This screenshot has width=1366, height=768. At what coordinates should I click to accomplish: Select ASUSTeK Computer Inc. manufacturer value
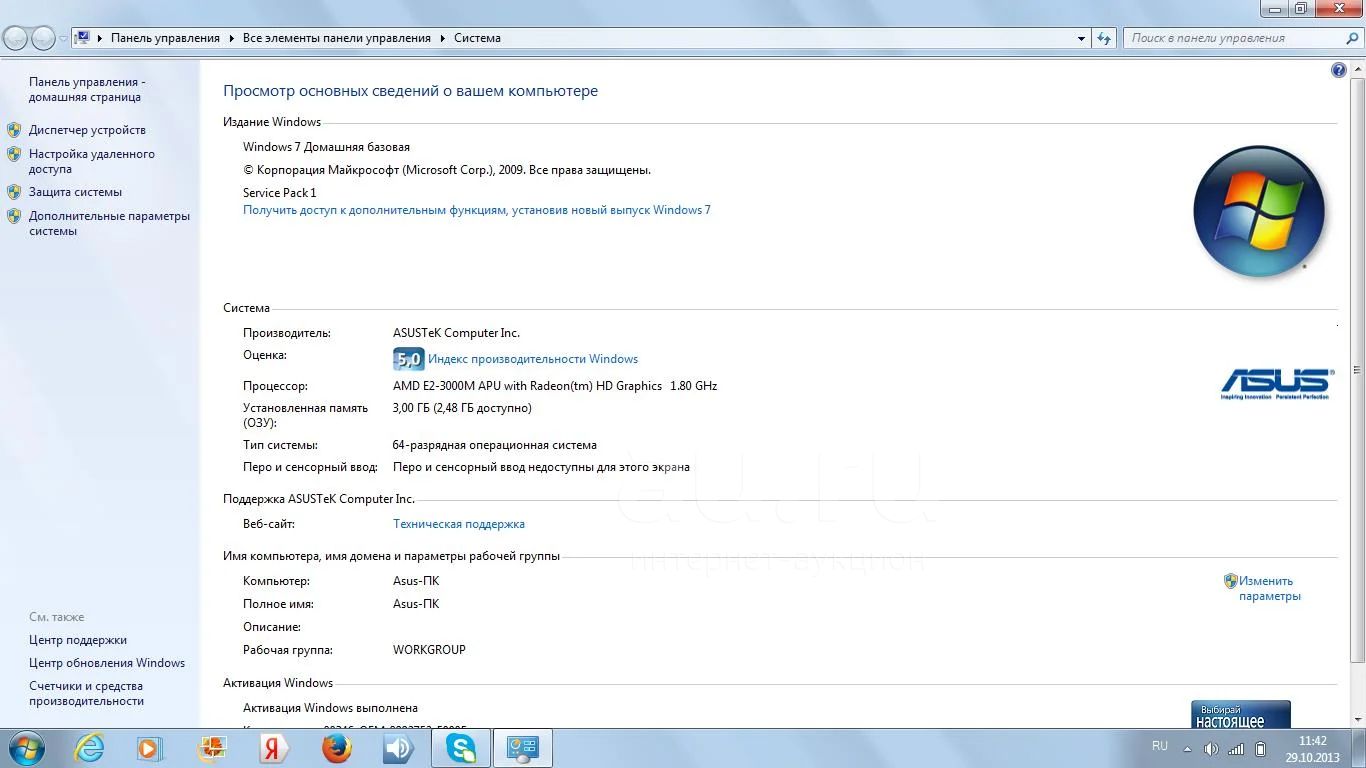(456, 333)
